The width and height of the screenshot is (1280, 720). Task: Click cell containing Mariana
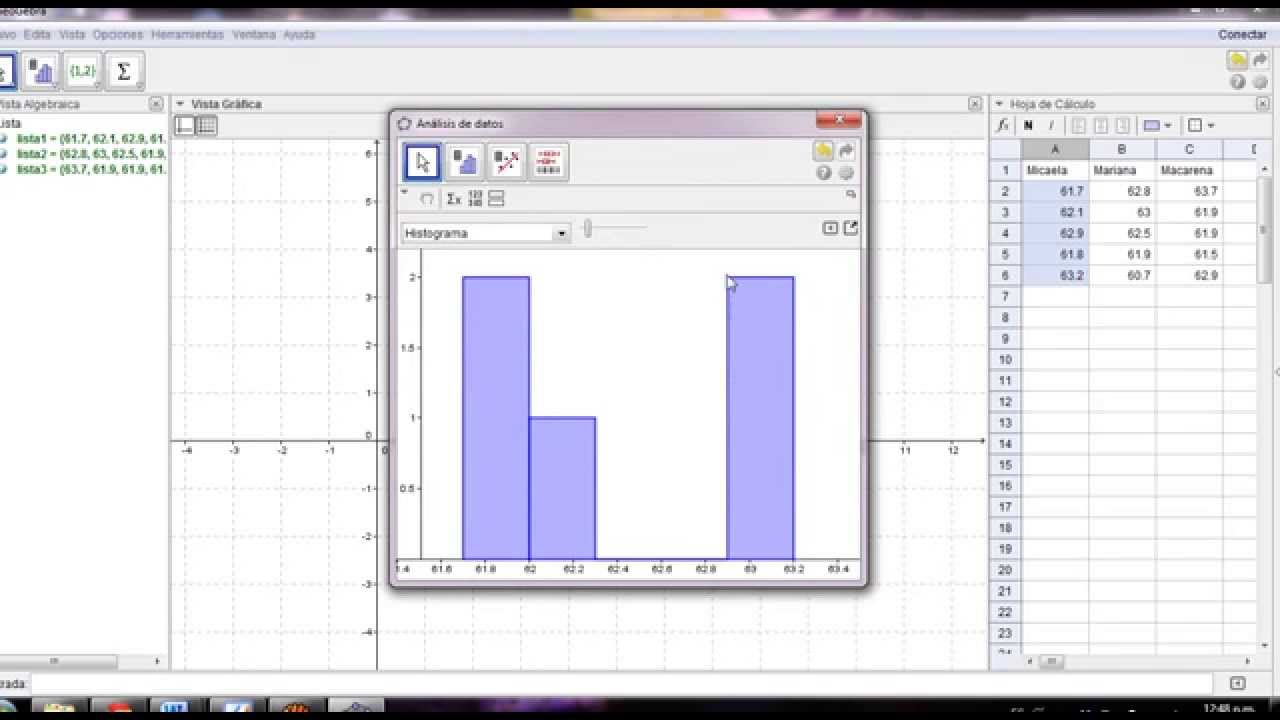pos(1122,170)
